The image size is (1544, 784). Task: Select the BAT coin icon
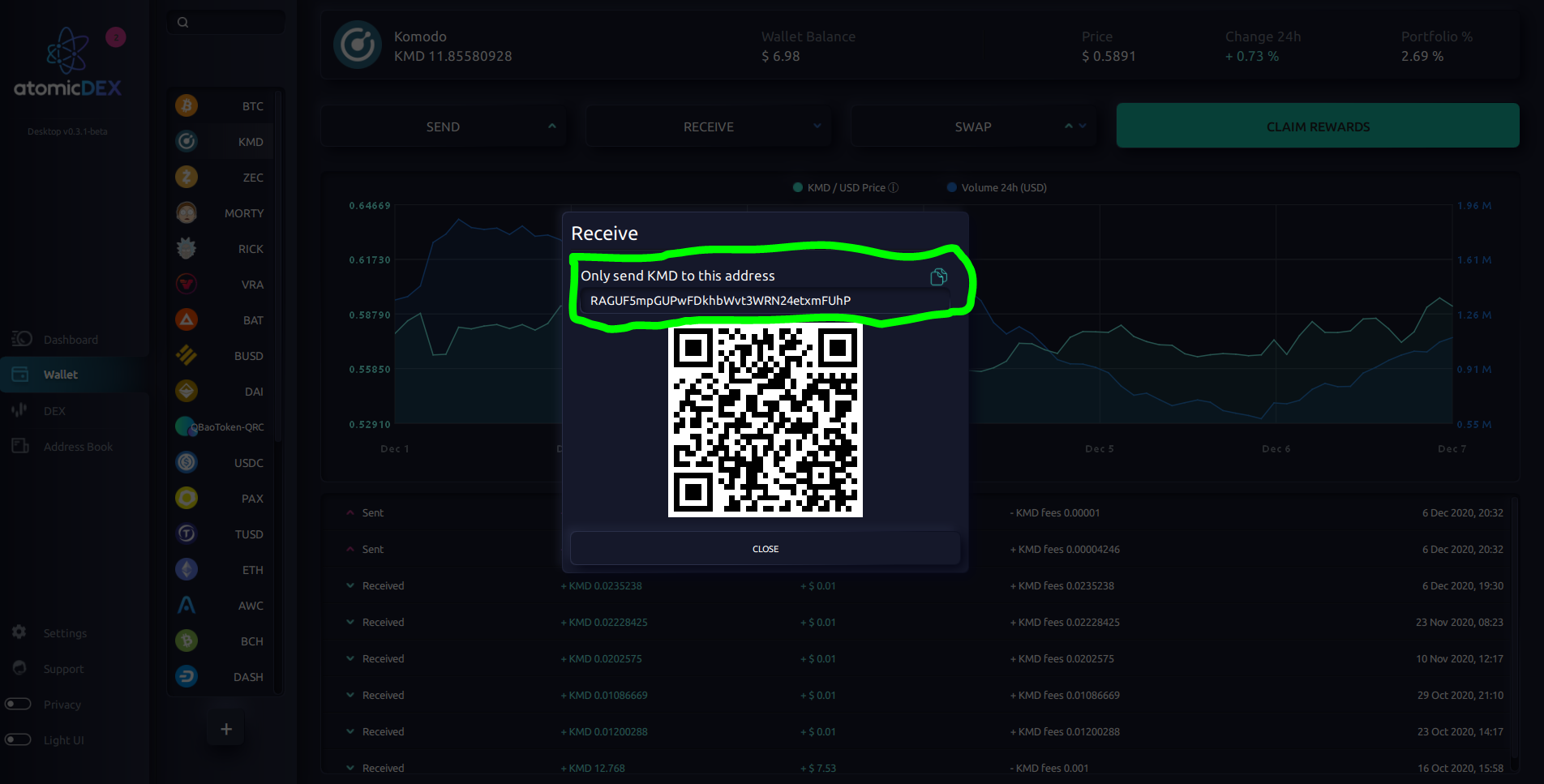pos(187,319)
